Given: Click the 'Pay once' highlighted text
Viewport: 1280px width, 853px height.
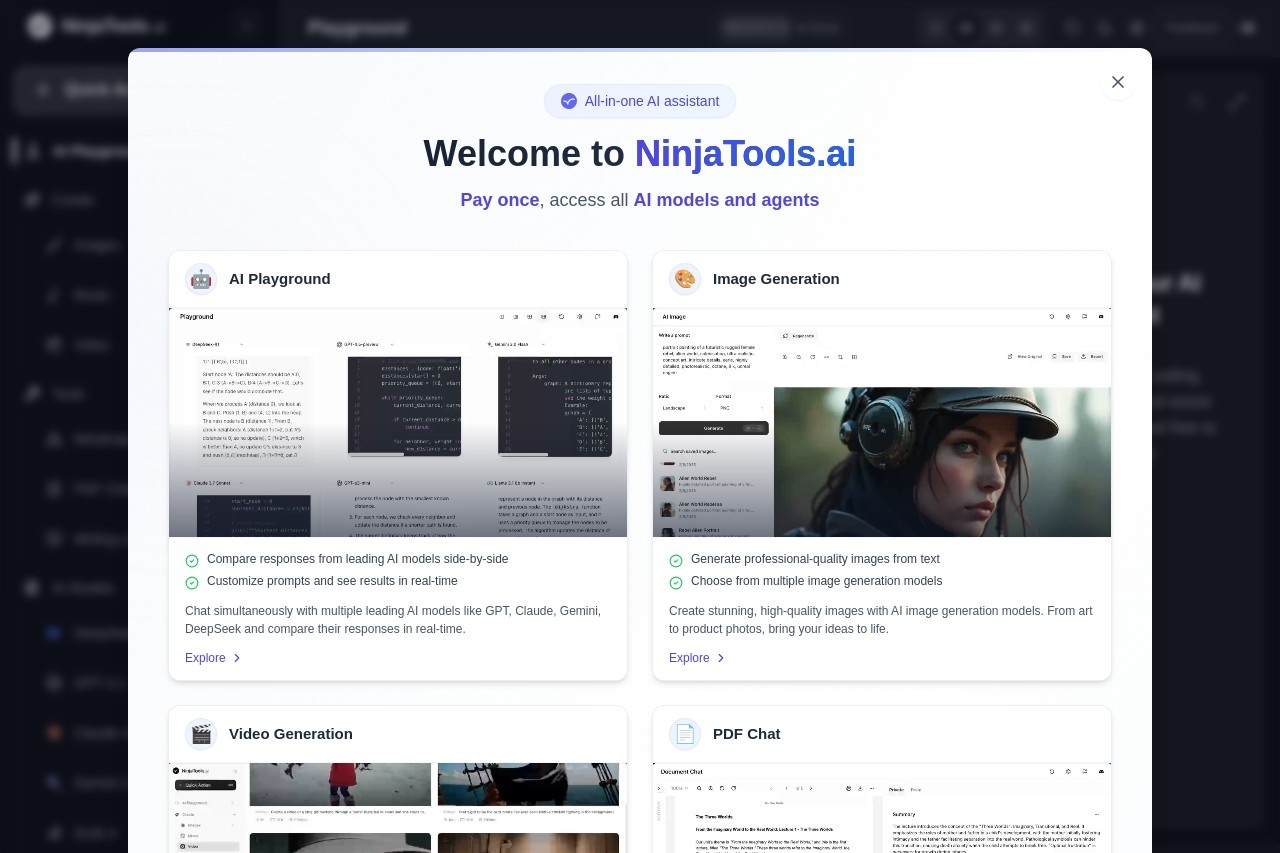Looking at the screenshot, I should coord(500,200).
